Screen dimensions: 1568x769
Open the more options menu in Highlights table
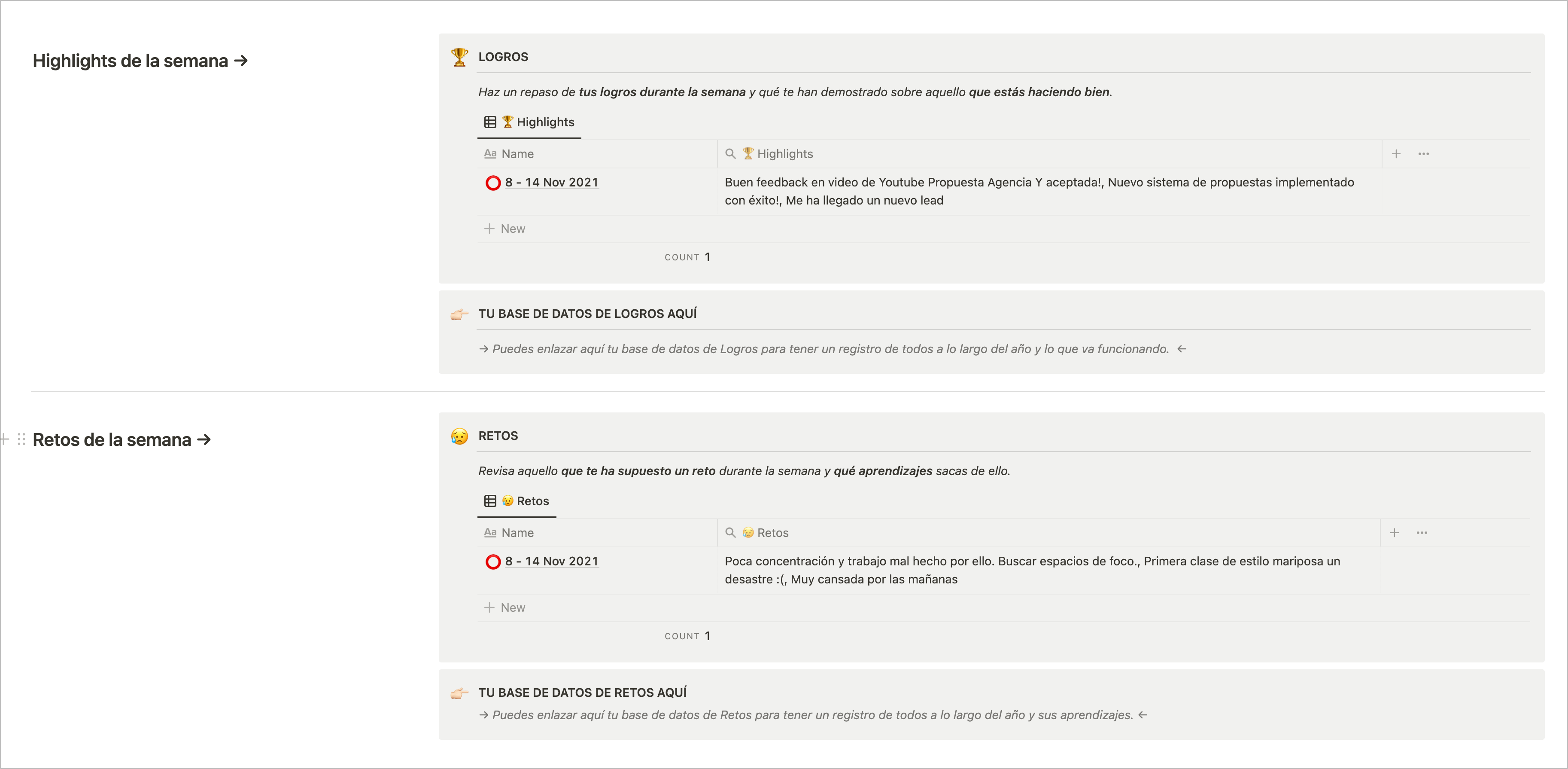tap(1423, 154)
